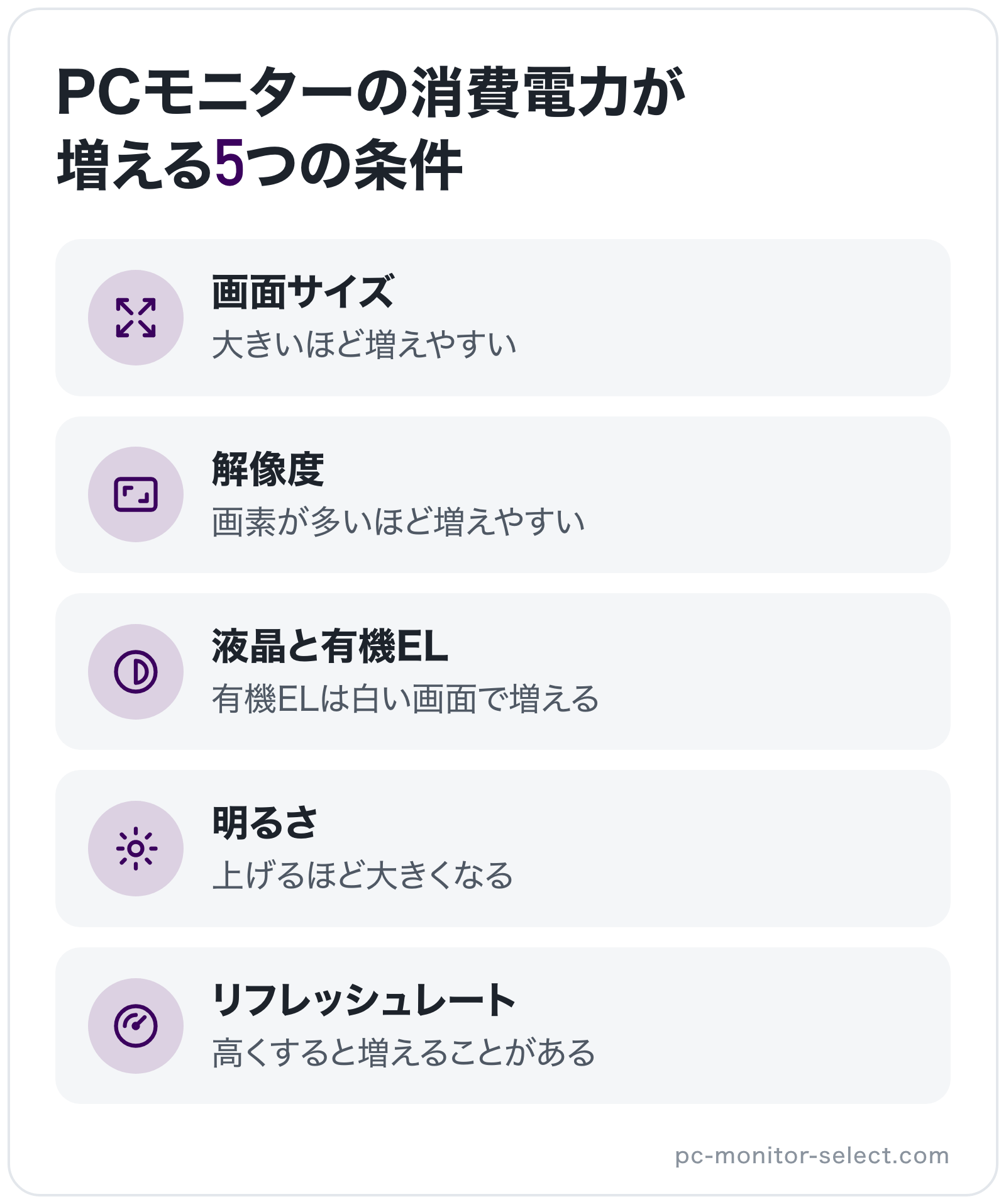Click the text 上げるほど大きくなる
Screen dimensions: 1006x1204
pos(363,876)
